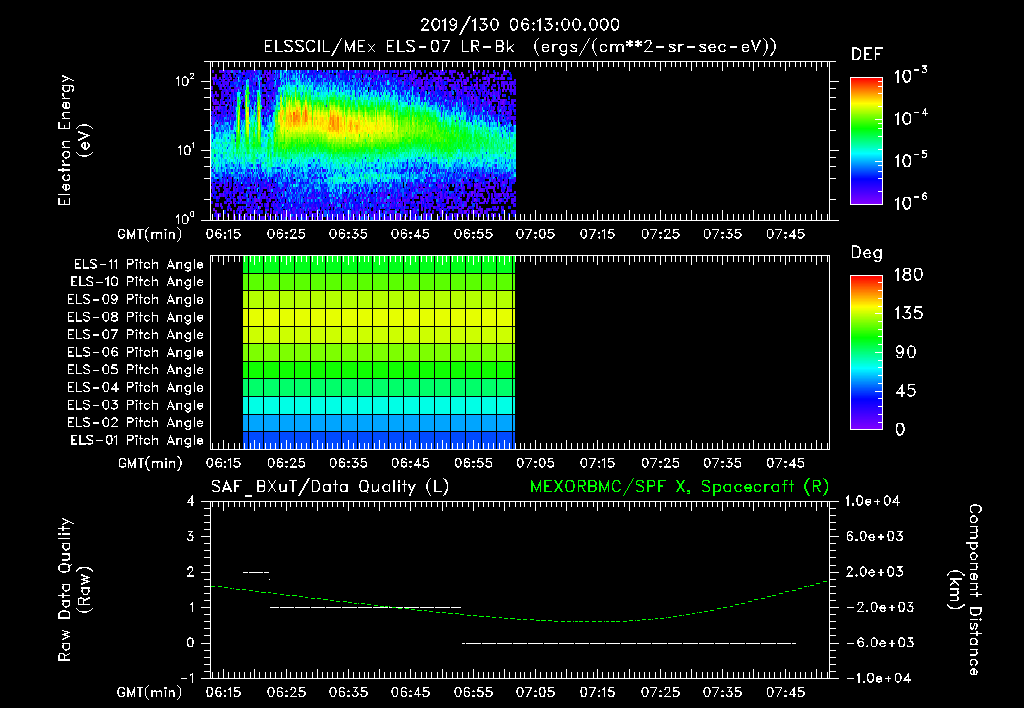Select the 'ELS-02 Pitch Angle' row label
1024x708 pixels.
coord(135,423)
